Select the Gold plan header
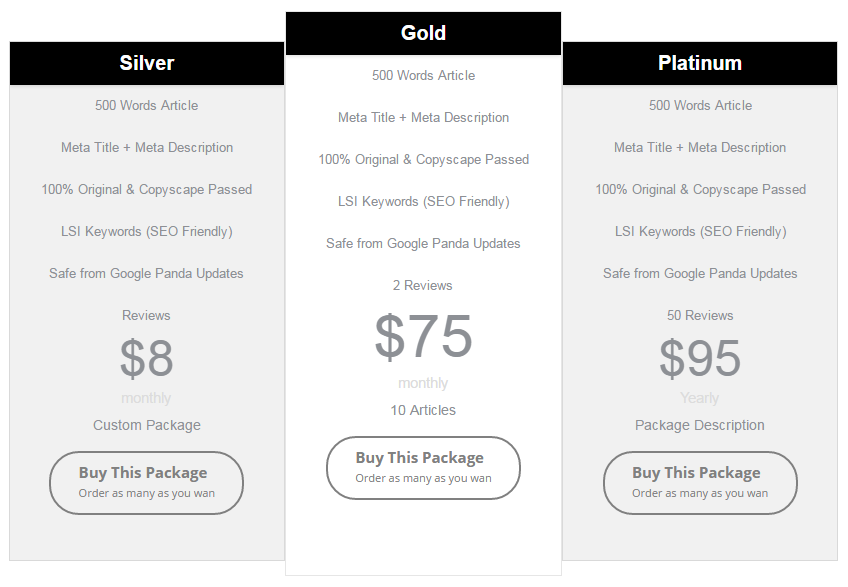 click(x=423, y=33)
